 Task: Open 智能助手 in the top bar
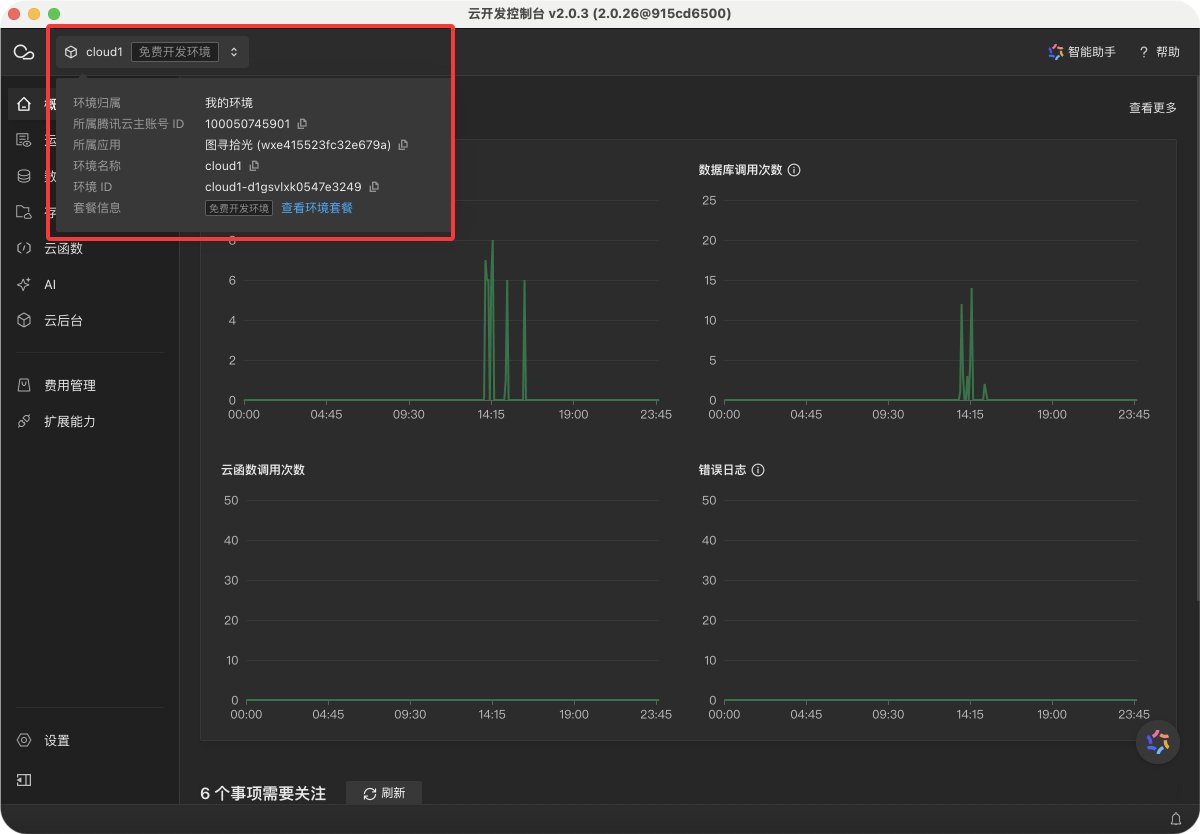coord(1081,52)
